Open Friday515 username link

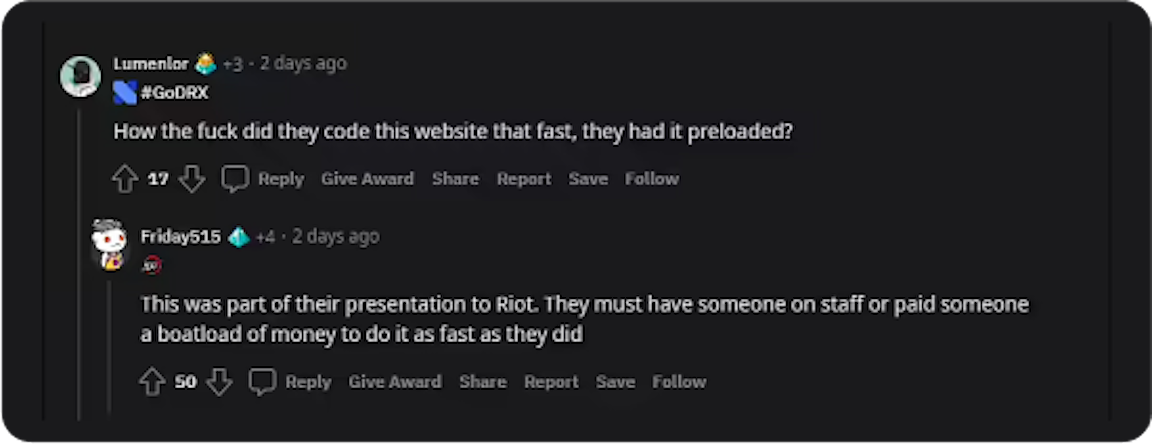(x=180, y=237)
